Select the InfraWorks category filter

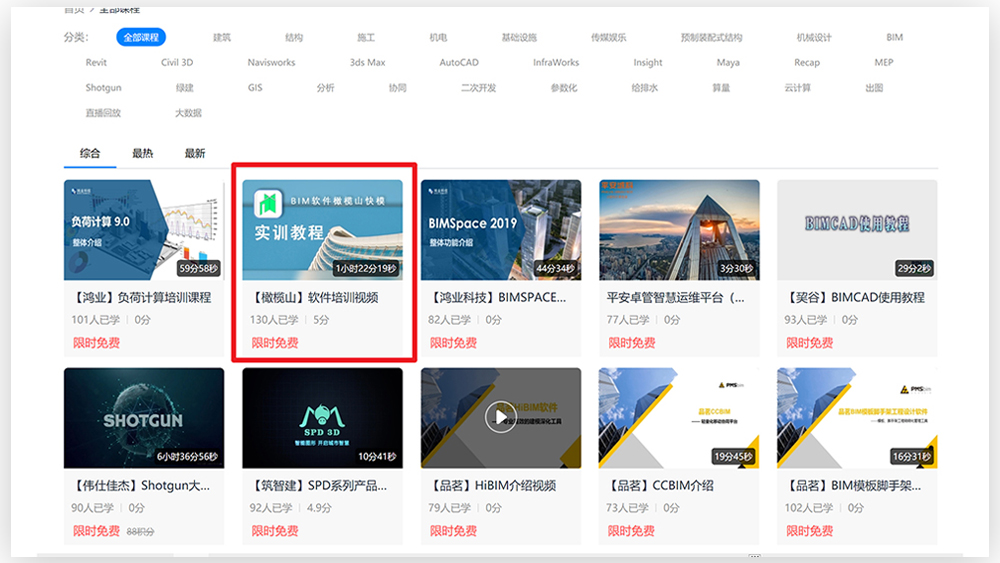(556, 62)
